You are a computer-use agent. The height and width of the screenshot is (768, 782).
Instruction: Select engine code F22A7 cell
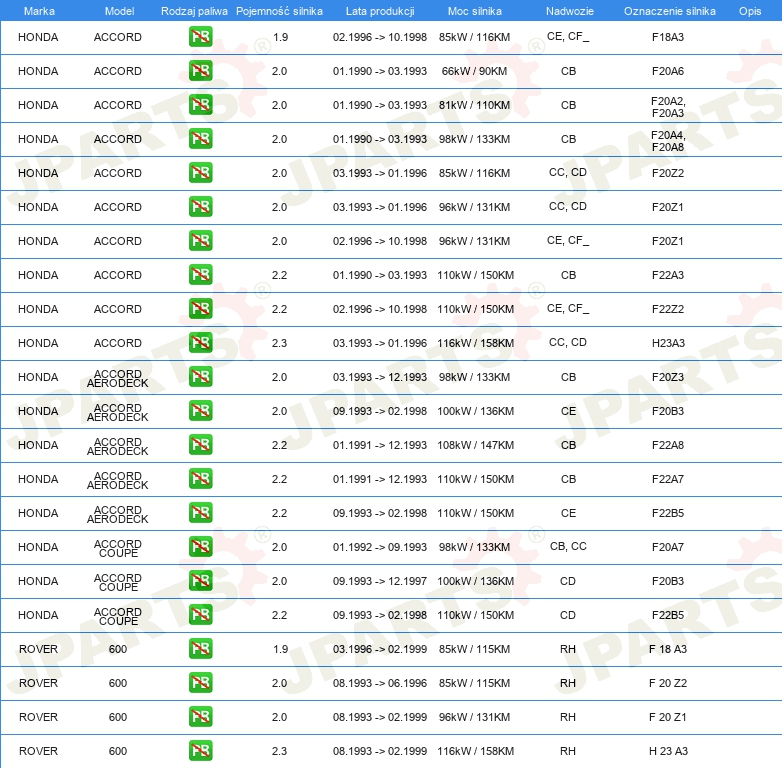coord(668,479)
